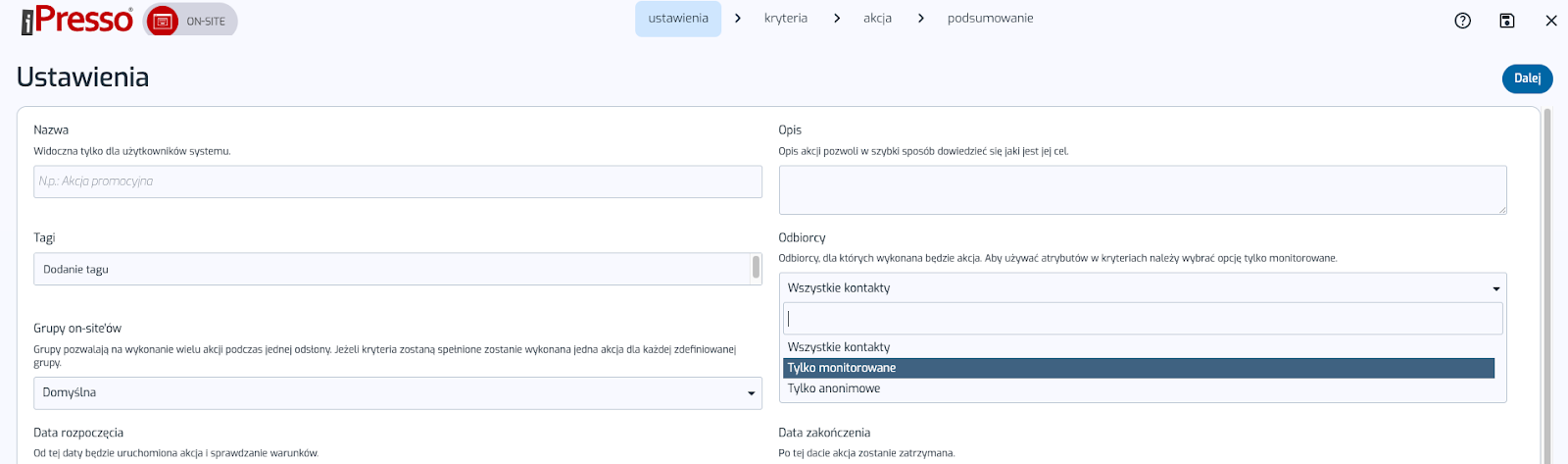Save the action with the floppy disk icon

1507,21
